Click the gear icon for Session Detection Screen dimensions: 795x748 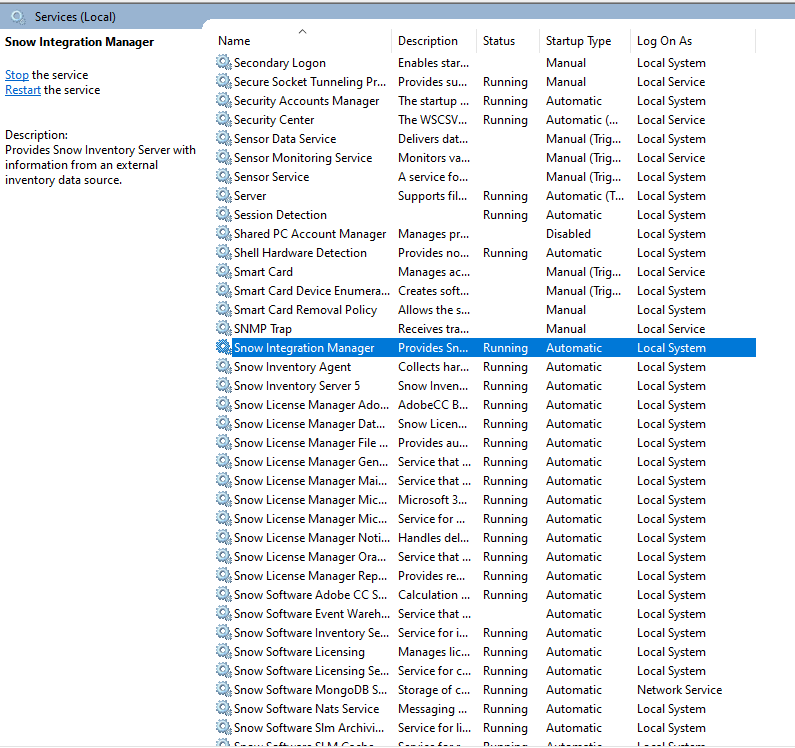224,215
